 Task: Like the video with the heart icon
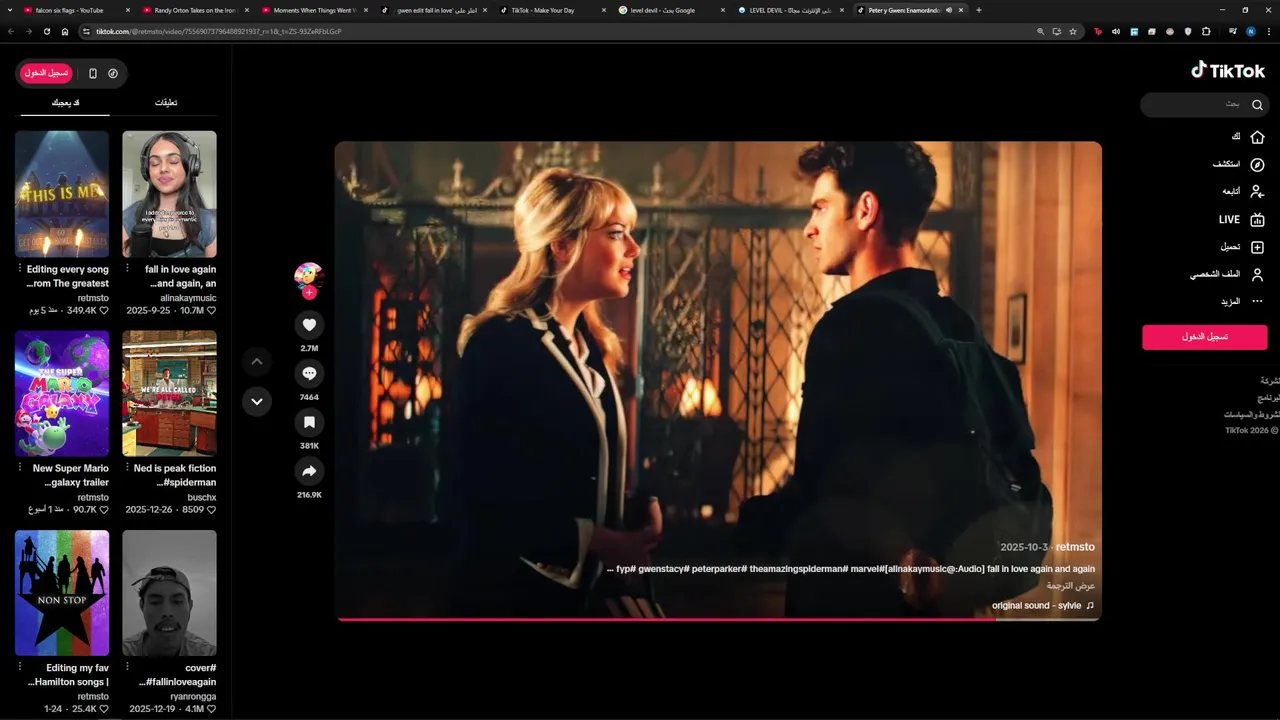tap(309, 325)
